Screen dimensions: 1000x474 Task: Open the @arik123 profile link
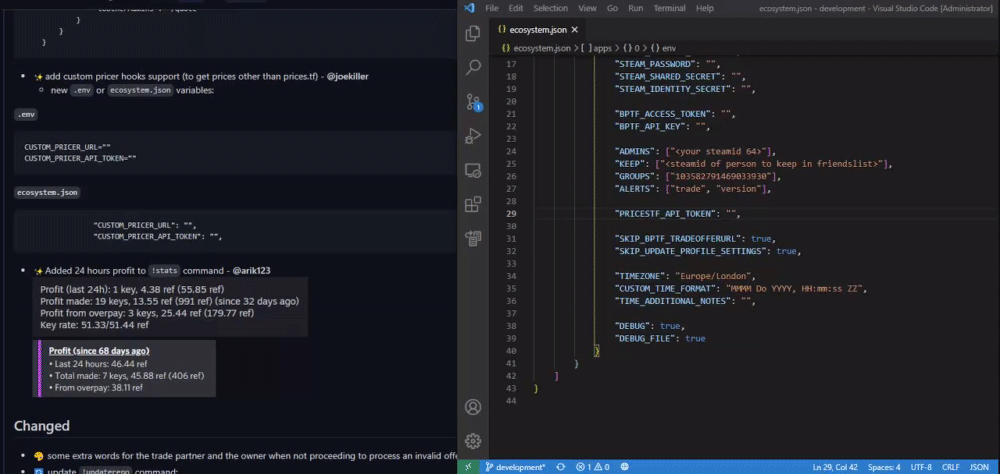point(251,270)
